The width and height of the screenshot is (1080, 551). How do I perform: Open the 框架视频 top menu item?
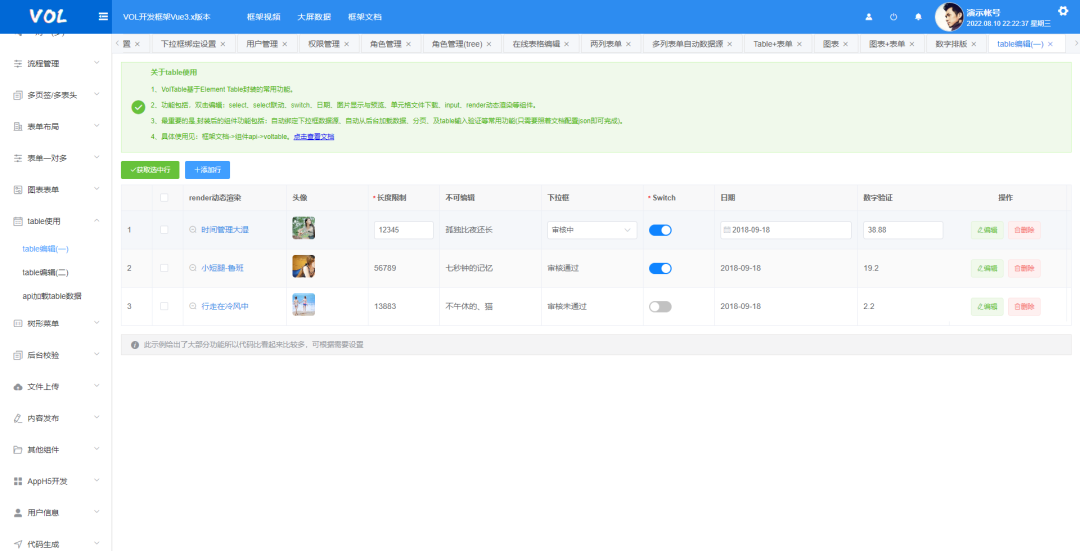coord(263,17)
